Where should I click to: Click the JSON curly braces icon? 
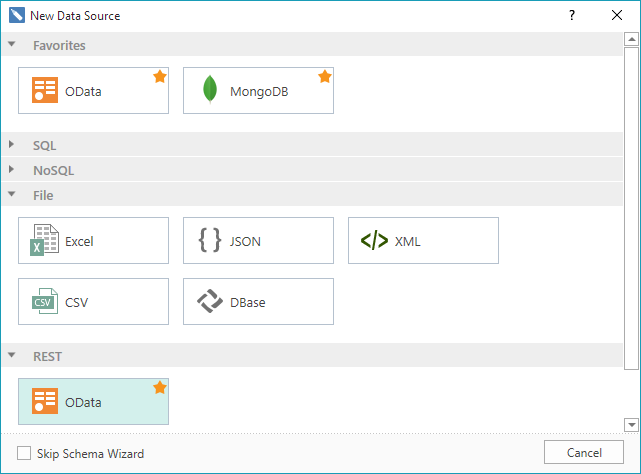click(210, 240)
